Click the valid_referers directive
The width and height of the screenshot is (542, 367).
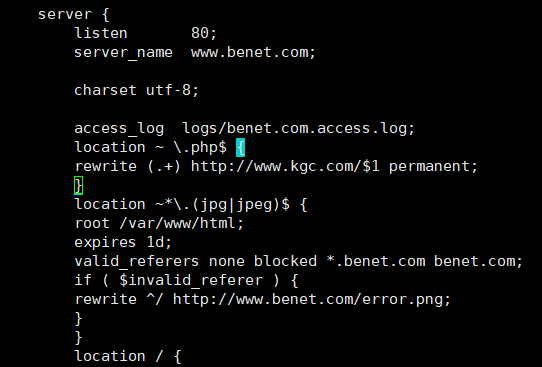pos(137,262)
